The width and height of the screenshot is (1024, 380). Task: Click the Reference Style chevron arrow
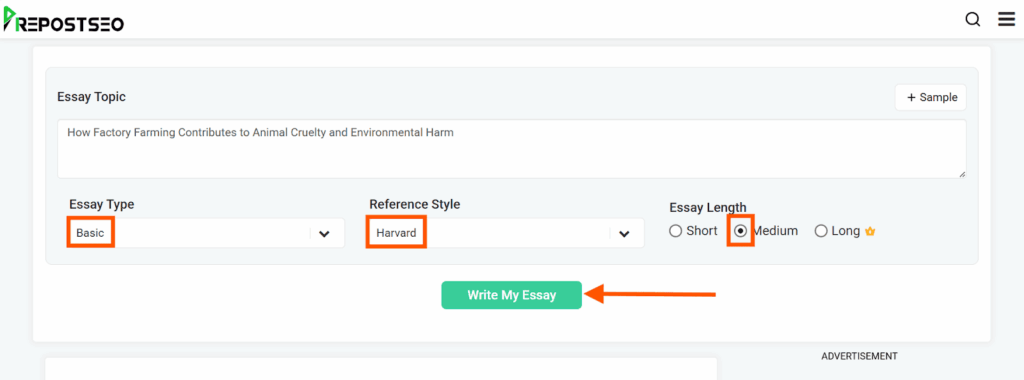[x=624, y=234]
